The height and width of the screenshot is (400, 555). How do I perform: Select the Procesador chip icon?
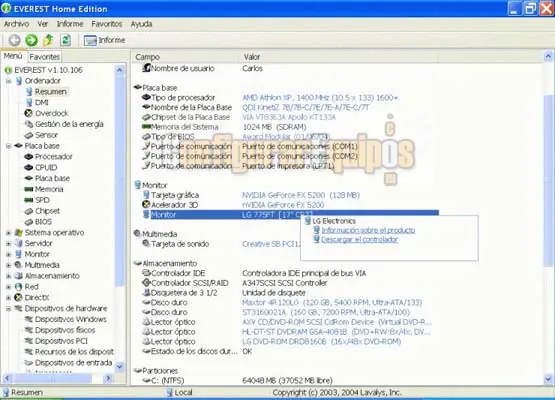coord(29,157)
